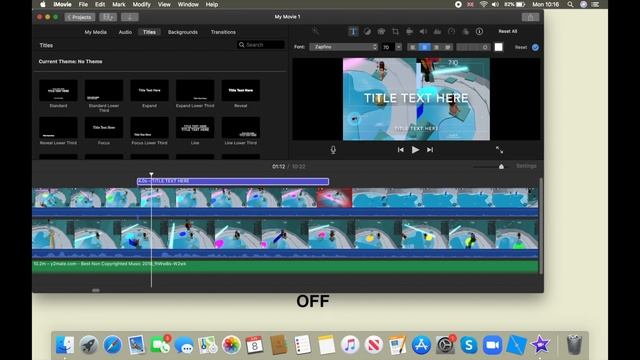Open App Store from the Dock

tap(421, 345)
